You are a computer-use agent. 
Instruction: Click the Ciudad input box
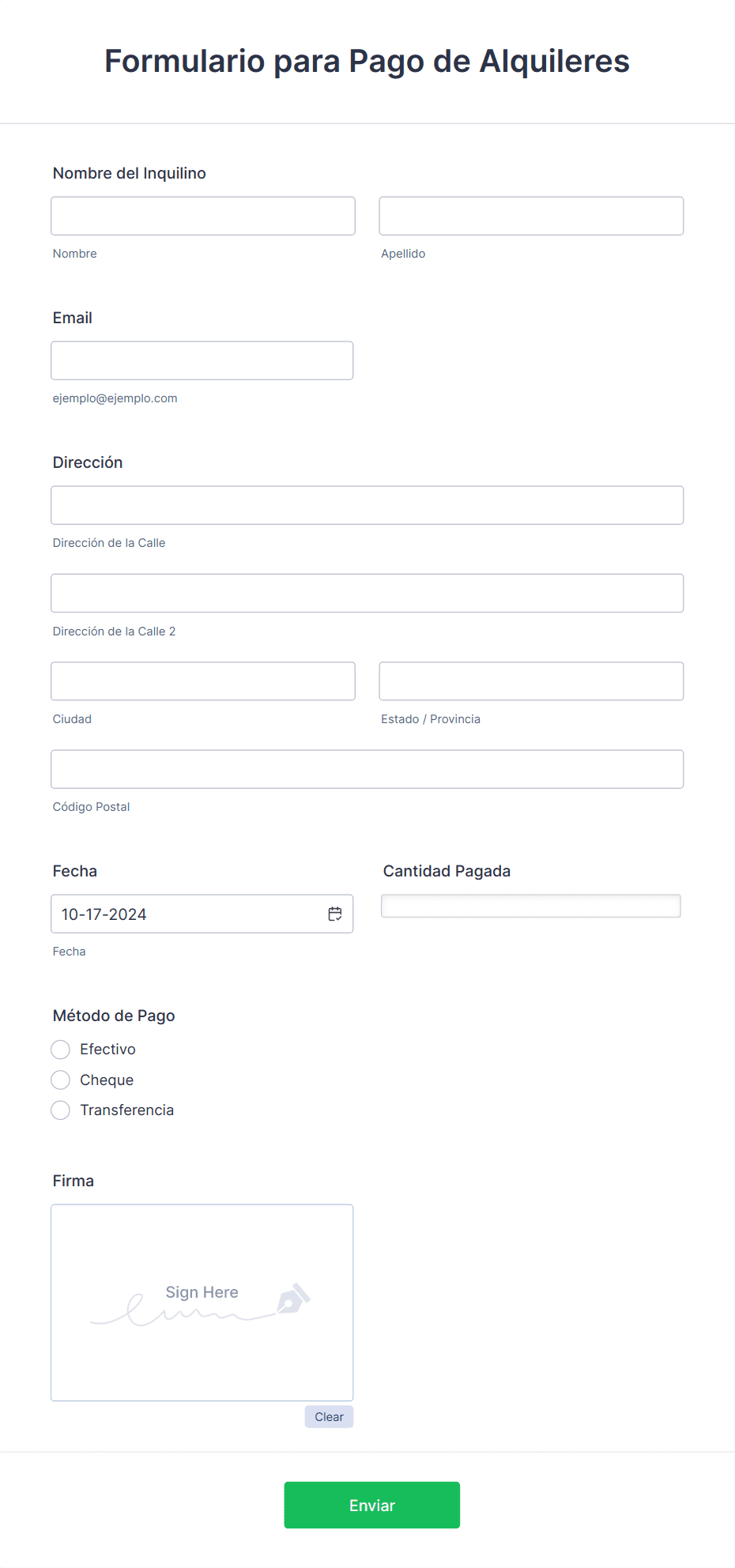click(x=203, y=681)
